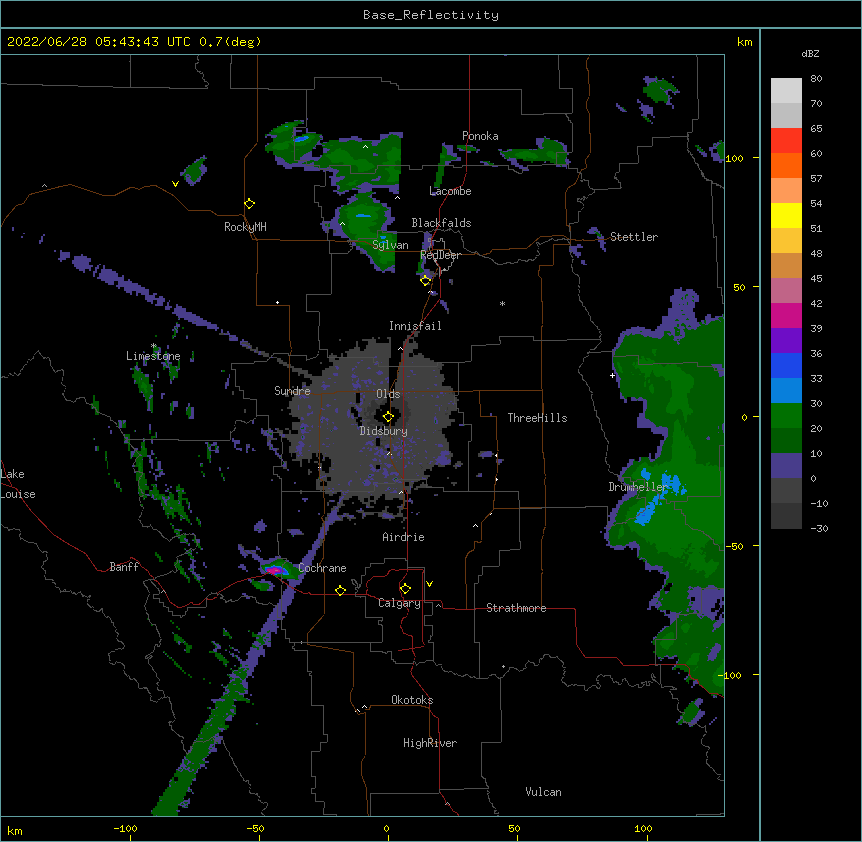This screenshot has width=862, height=842.
Task: Click the Sylvan label on the map
Action: click(x=390, y=245)
